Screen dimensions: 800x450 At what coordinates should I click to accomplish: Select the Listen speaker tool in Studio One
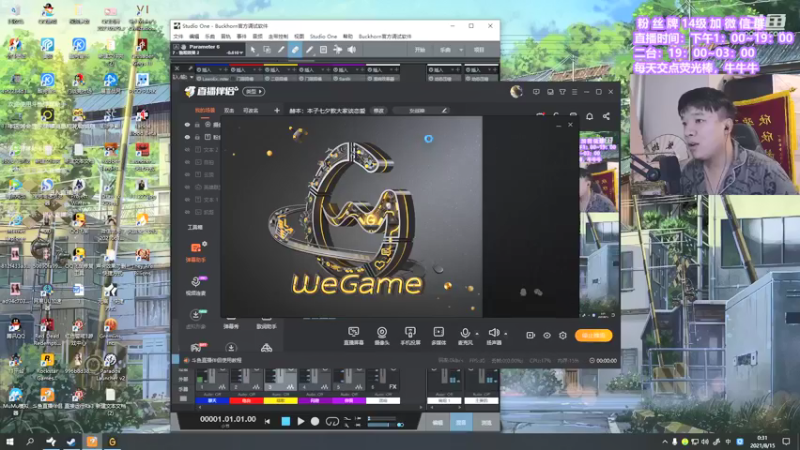click(x=352, y=49)
